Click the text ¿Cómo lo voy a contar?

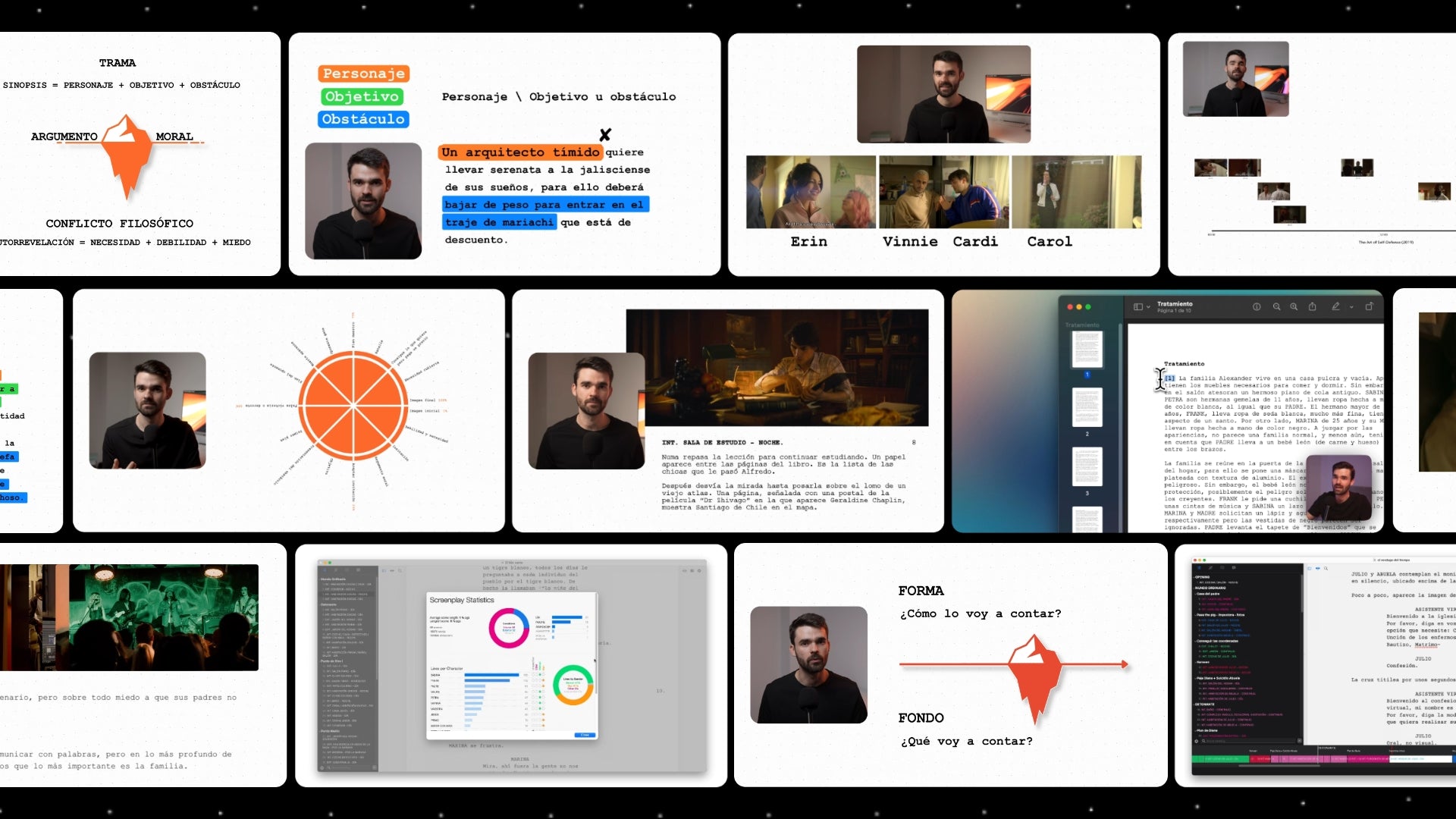coord(981,613)
